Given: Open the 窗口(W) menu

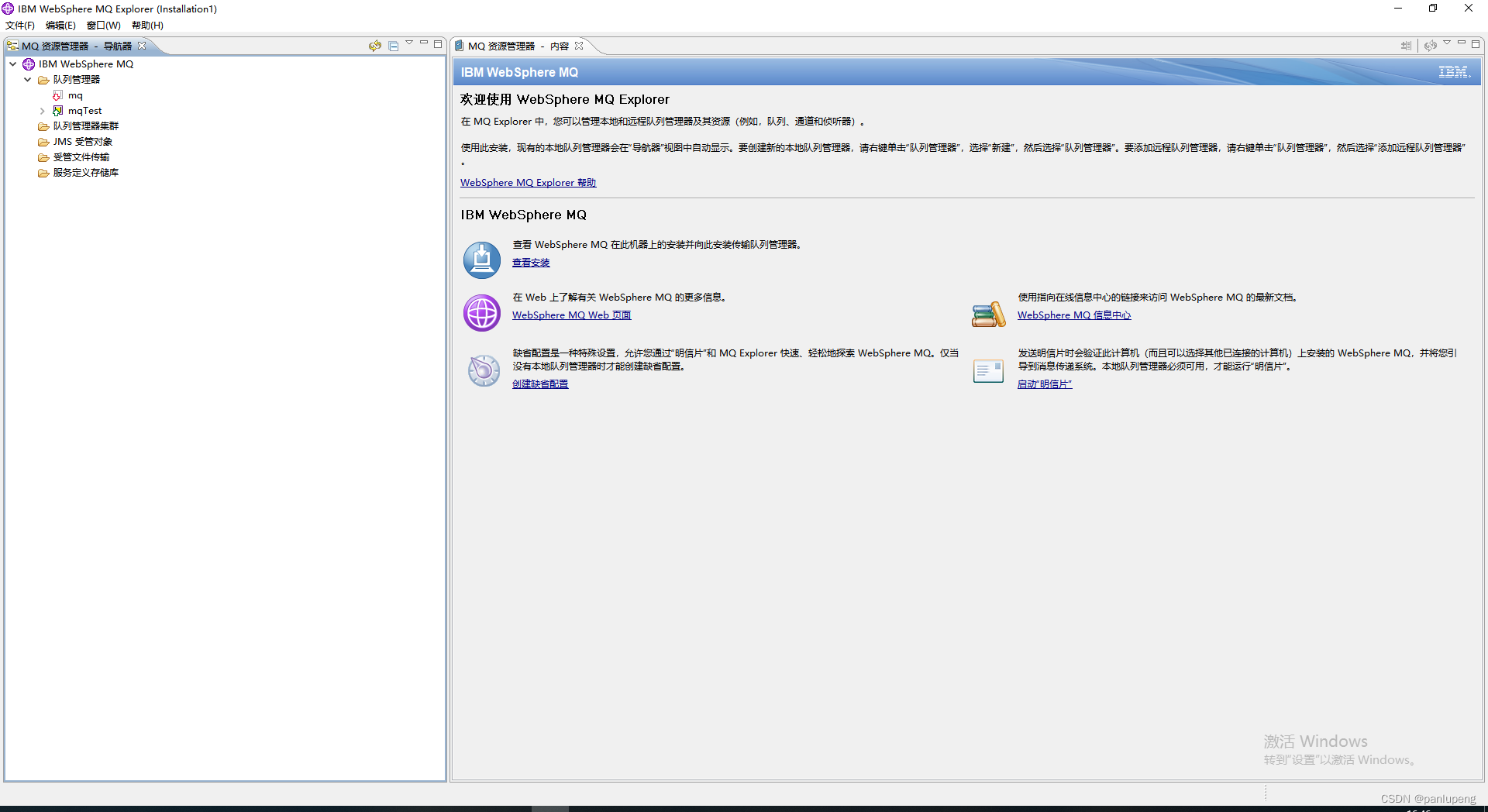Looking at the screenshot, I should pyautogui.click(x=104, y=26).
